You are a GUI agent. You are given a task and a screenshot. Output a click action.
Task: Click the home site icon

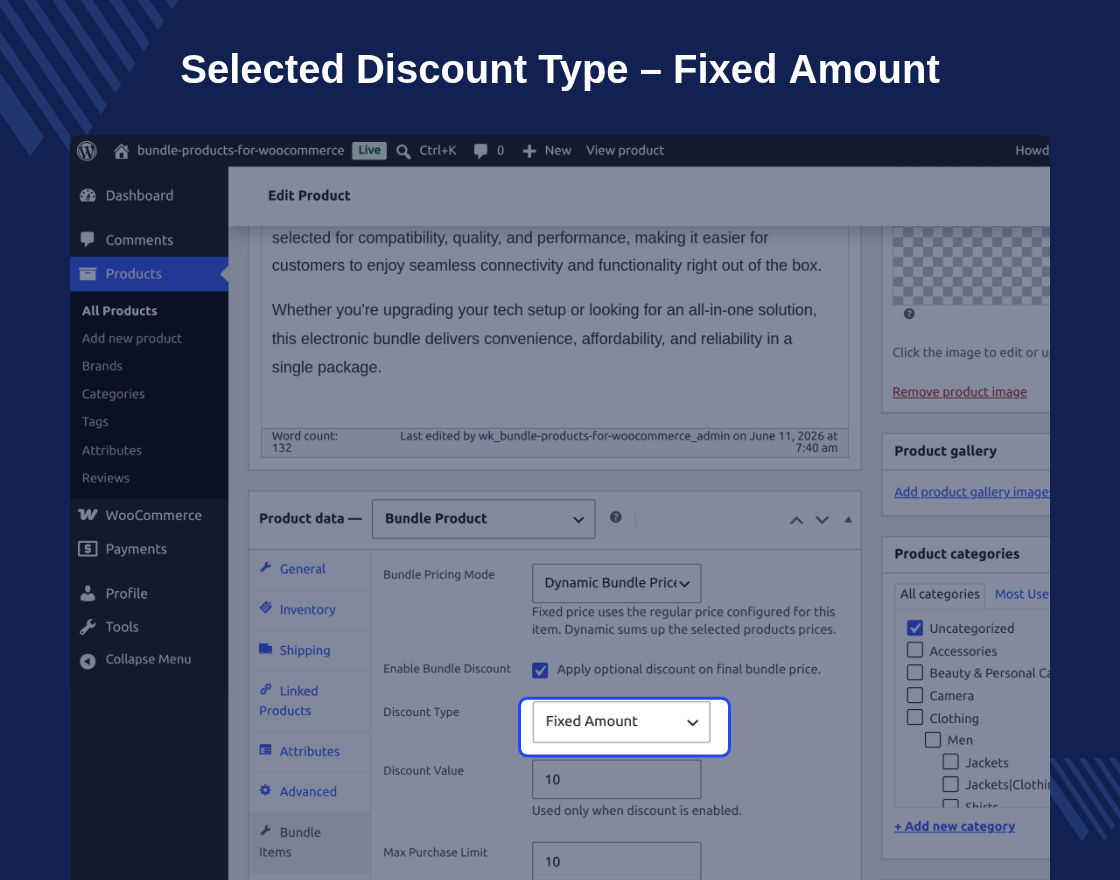[121, 151]
